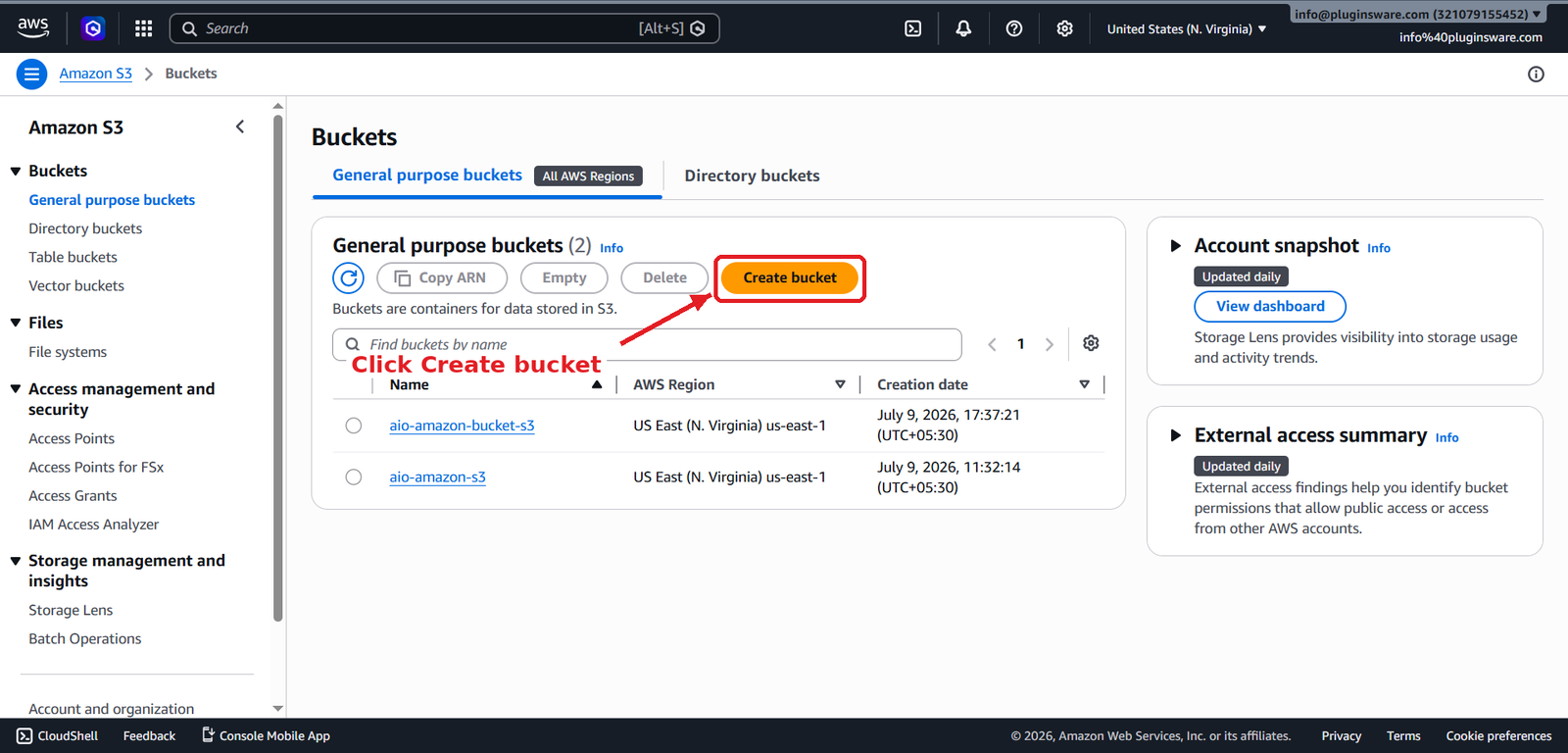Screen dimensions: 1568x753
Task: Sort by Creation date column arrow
Action: click(1084, 384)
